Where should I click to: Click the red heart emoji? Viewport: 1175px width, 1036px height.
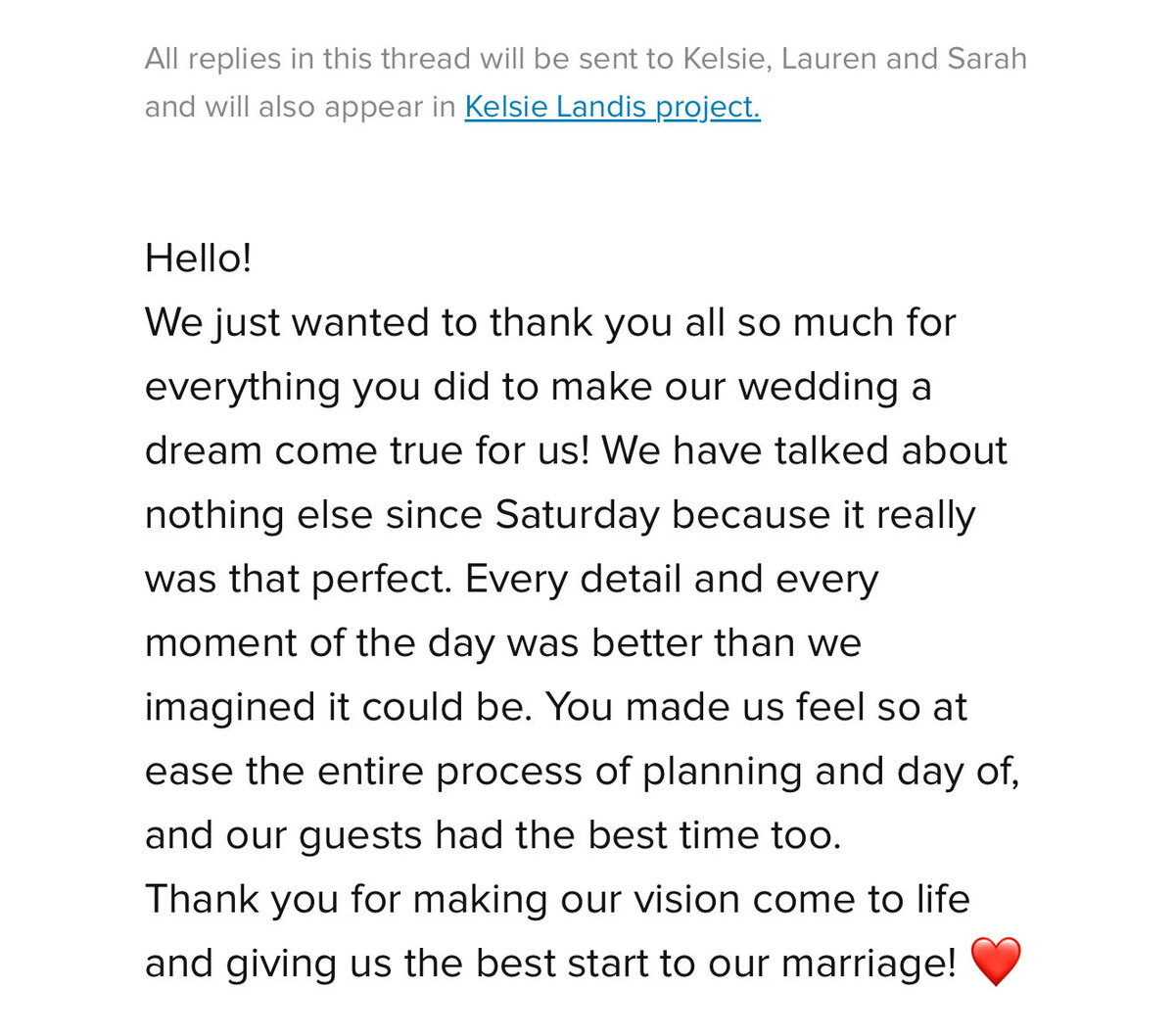[995, 961]
